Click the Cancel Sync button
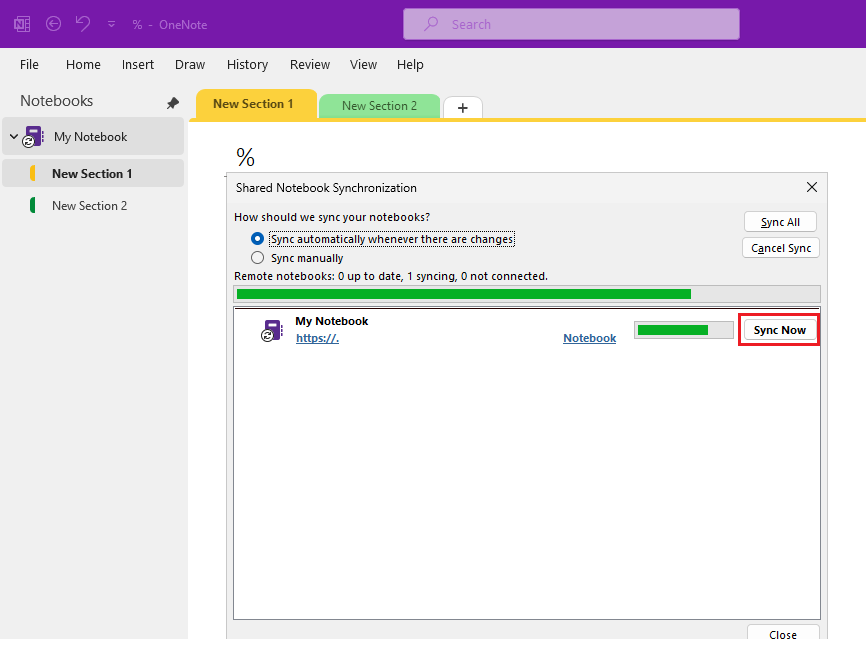This screenshot has height=663, width=866. tap(781, 248)
